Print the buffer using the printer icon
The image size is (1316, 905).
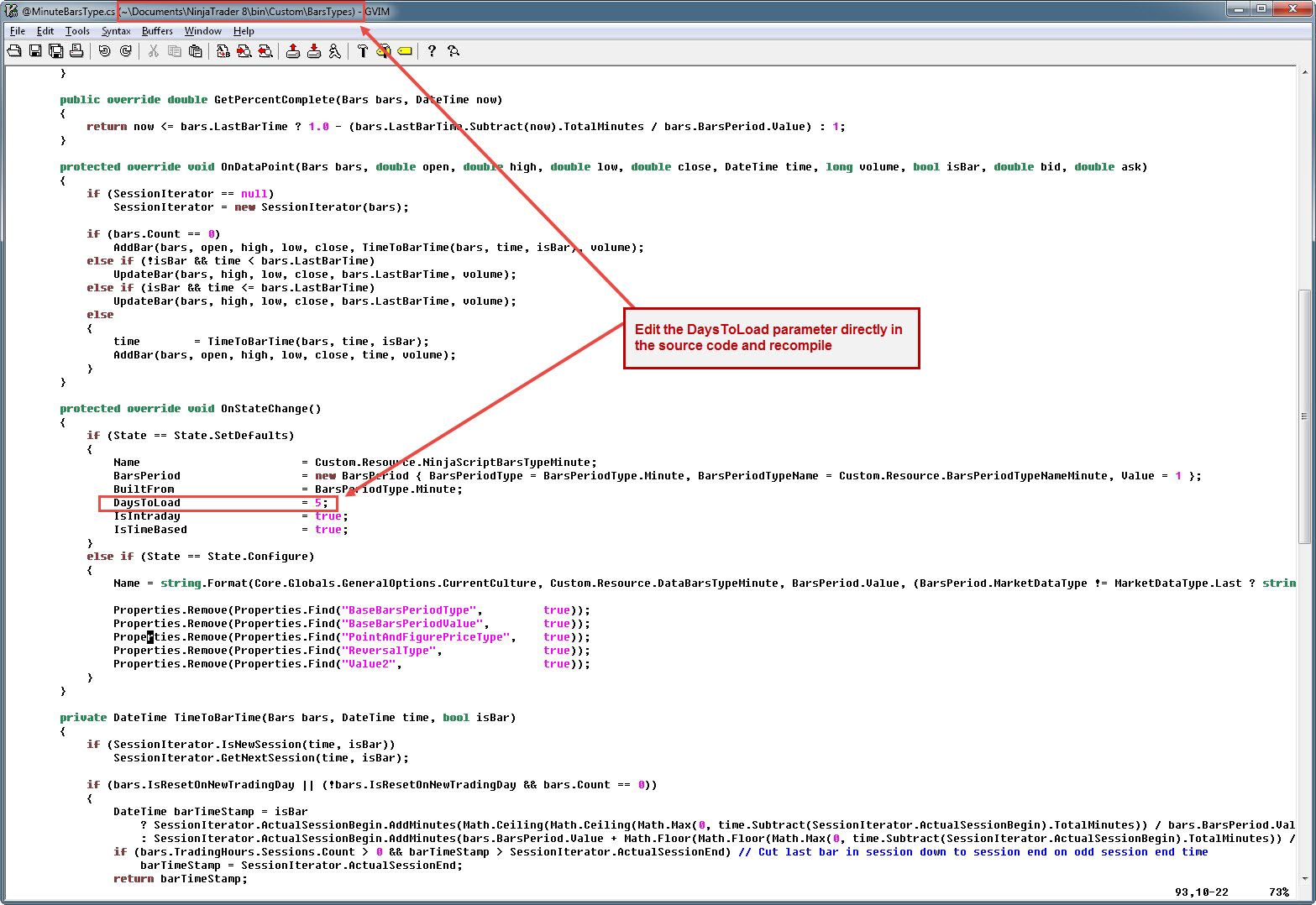76,51
